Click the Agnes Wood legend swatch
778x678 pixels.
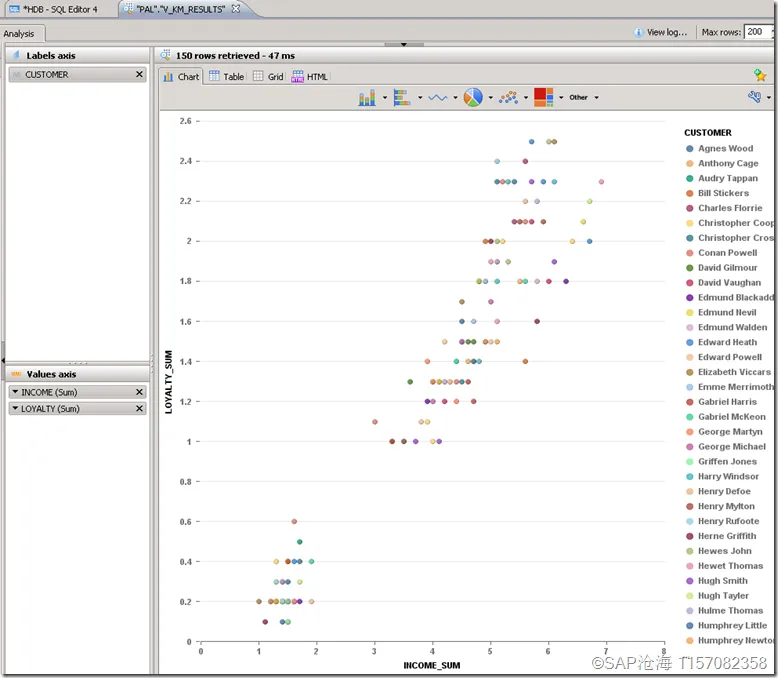click(x=689, y=148)
